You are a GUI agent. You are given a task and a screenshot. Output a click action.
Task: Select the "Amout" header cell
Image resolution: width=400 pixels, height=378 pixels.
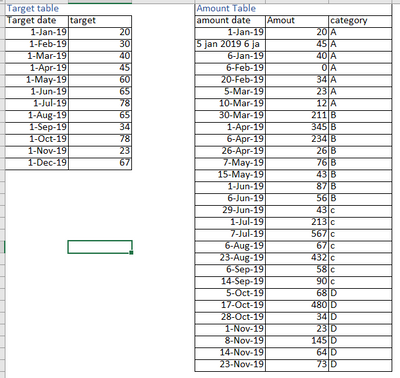(297, 21)
